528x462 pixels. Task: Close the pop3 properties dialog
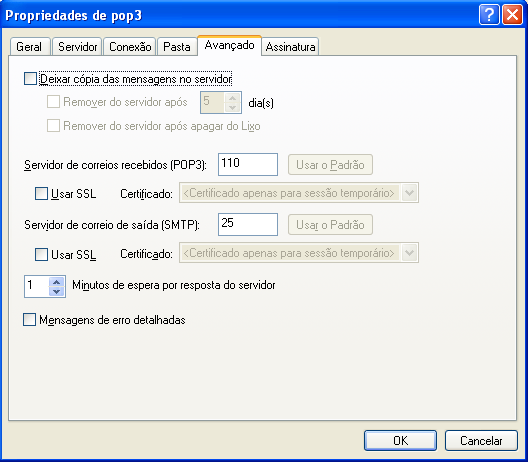pos(512,15)
